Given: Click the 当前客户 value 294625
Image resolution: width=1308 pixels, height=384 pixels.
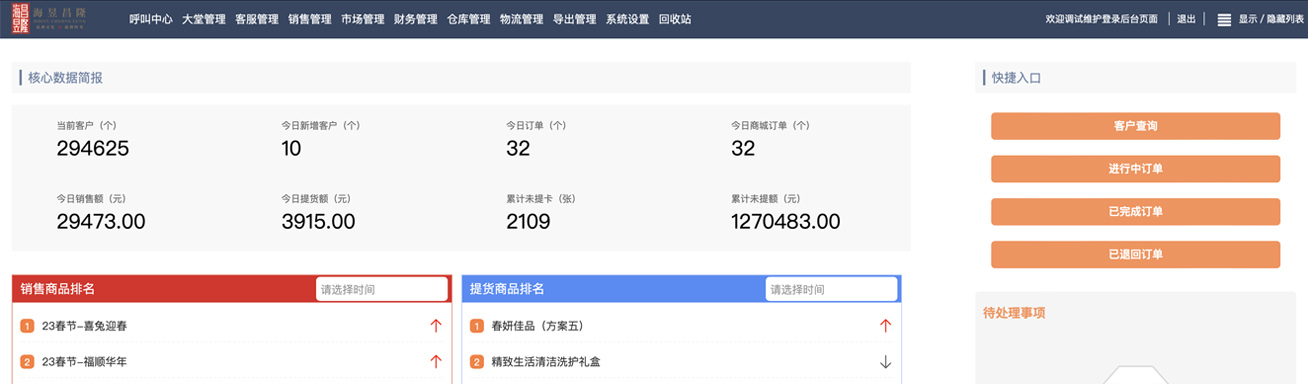Looking at the screenshot, I should 93,149.
